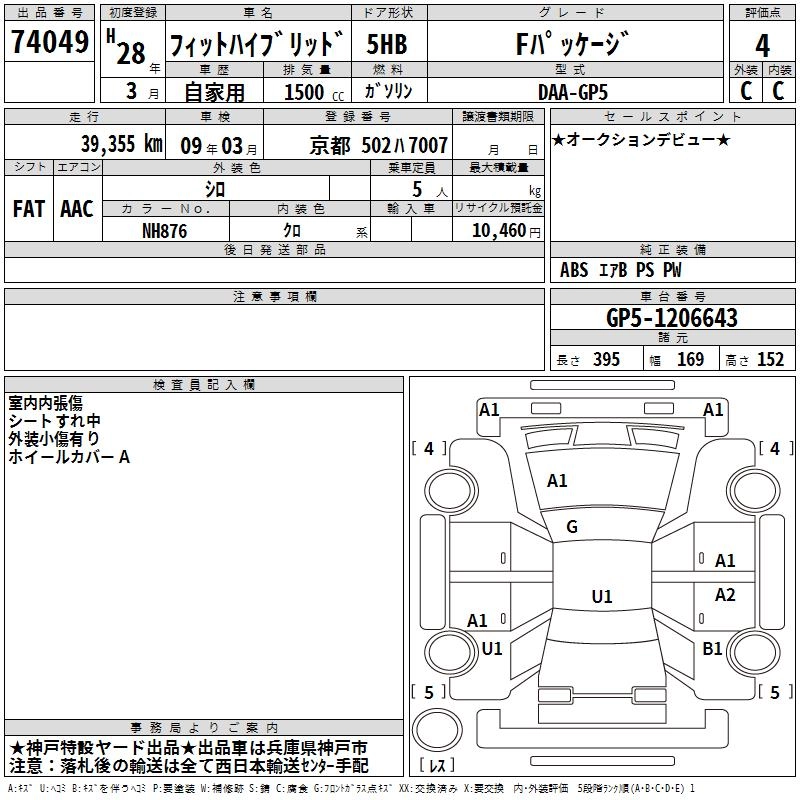
Task: Select header 車台番号
Action: (x=672, y=296)
